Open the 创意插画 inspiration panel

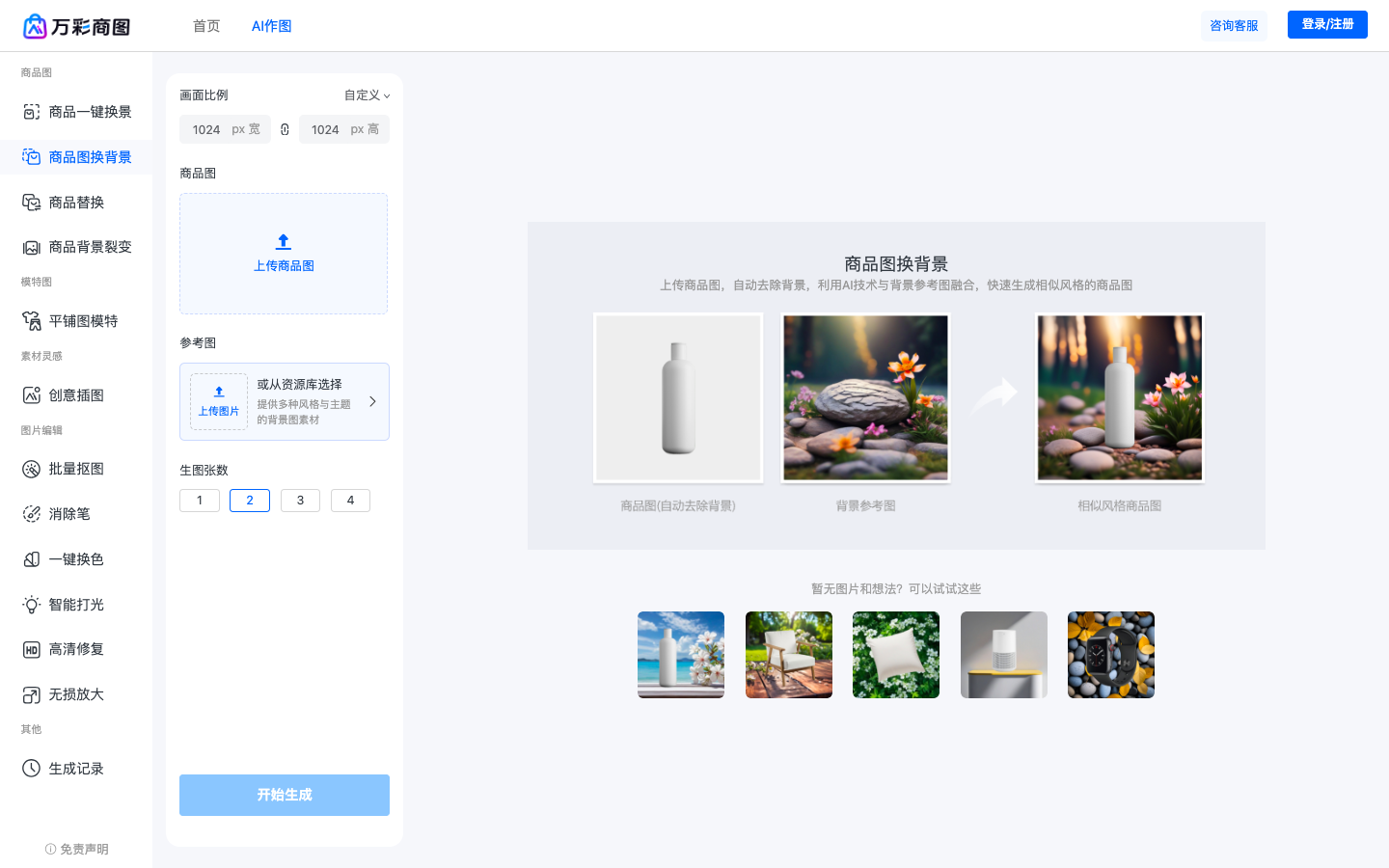[77, 394]
